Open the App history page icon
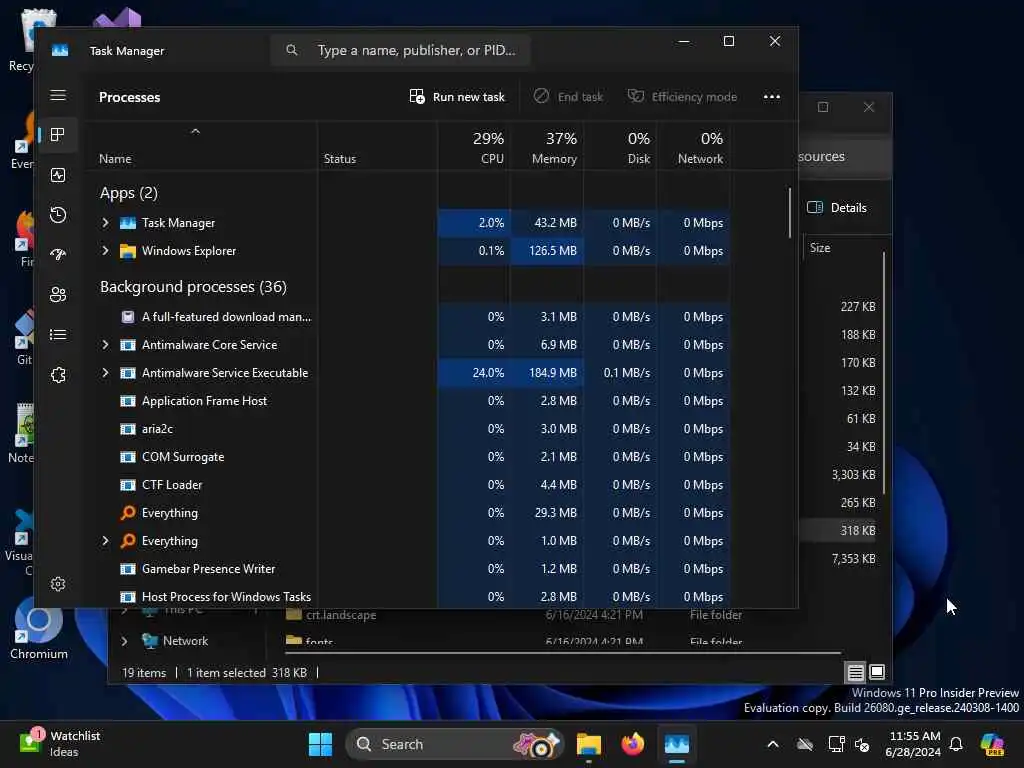This screenshot has width=1024, height=768. point(58,215)
